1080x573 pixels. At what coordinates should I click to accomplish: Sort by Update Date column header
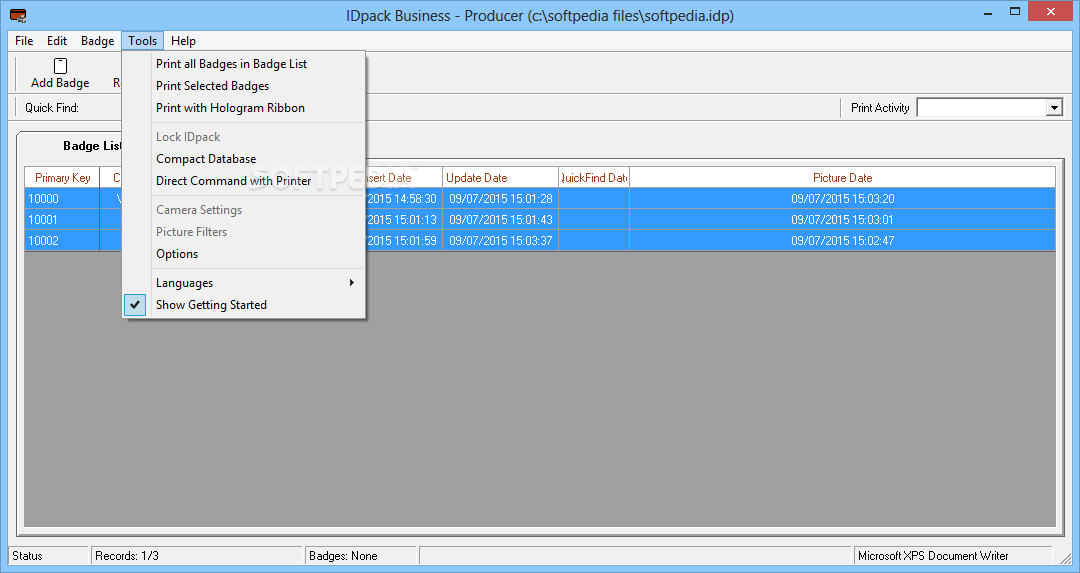click(x=501, y=178)
